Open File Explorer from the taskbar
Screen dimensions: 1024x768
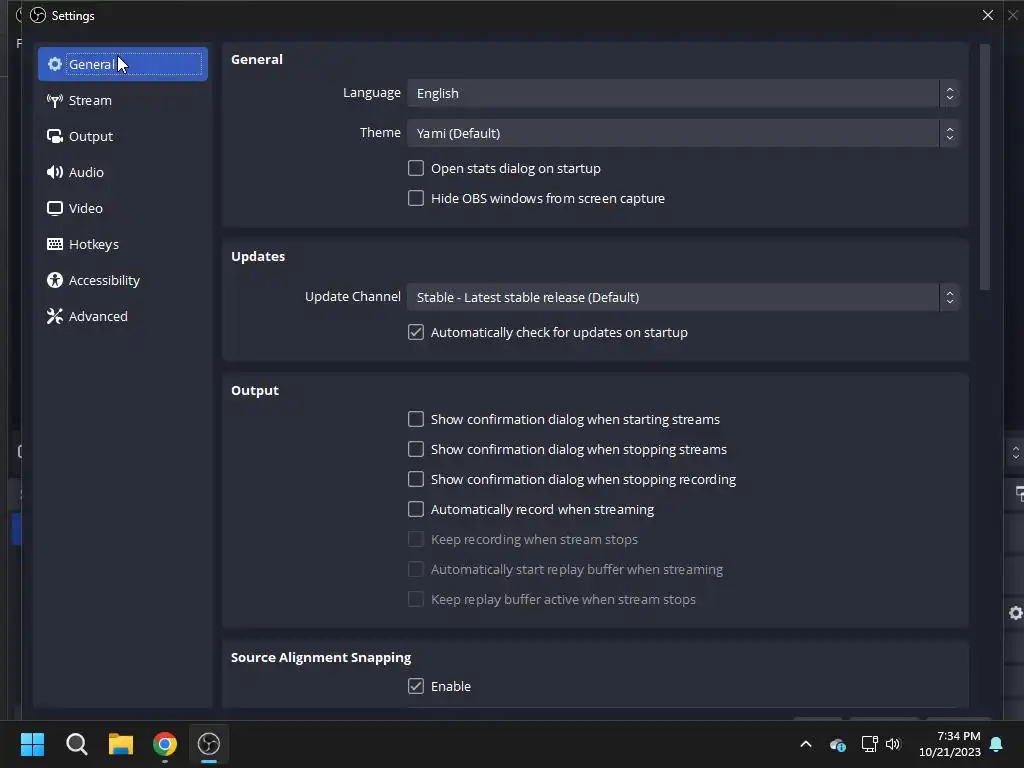click(x=121, y=744)
